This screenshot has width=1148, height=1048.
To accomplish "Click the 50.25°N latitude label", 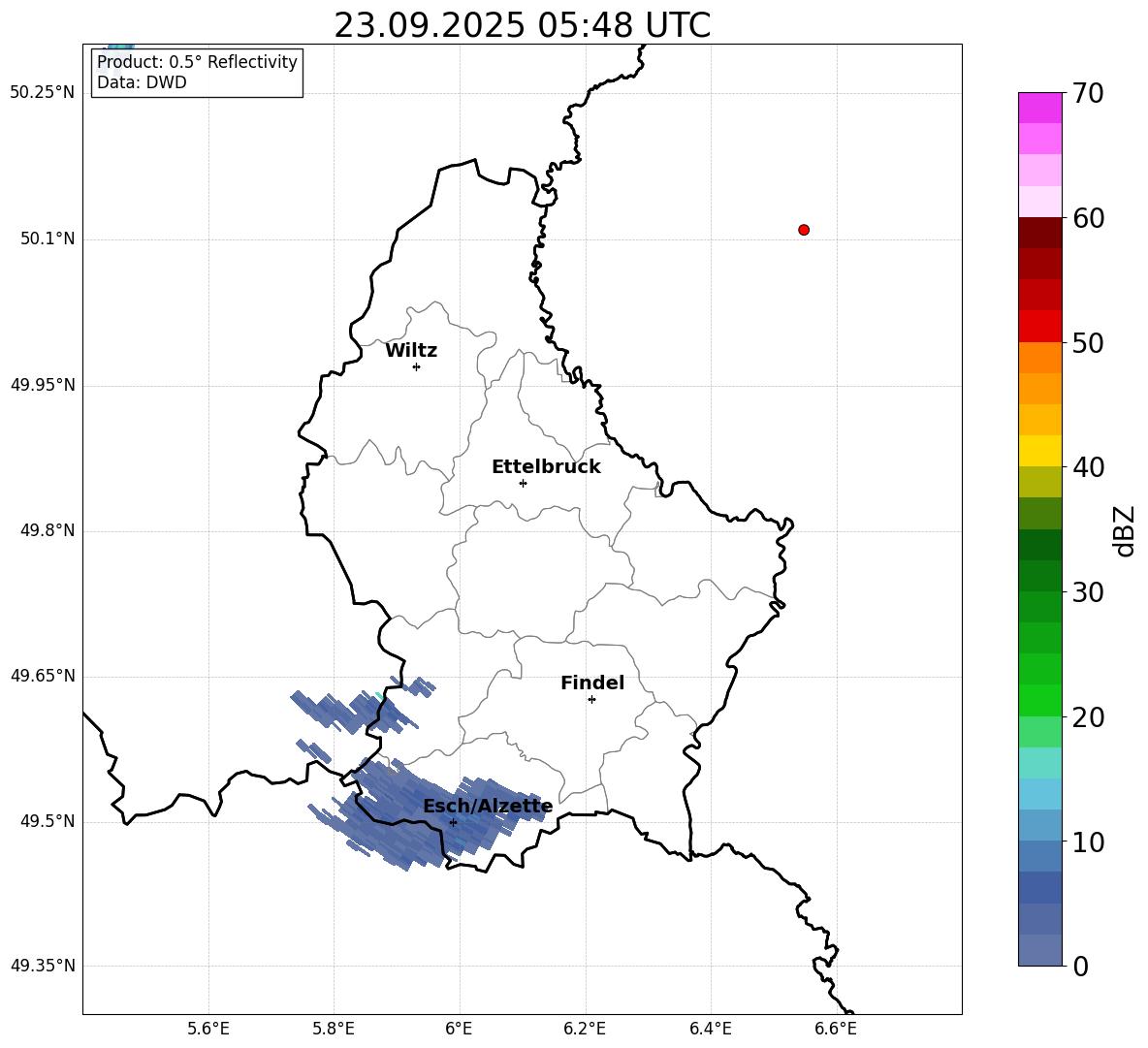I will tap(43, 93).
